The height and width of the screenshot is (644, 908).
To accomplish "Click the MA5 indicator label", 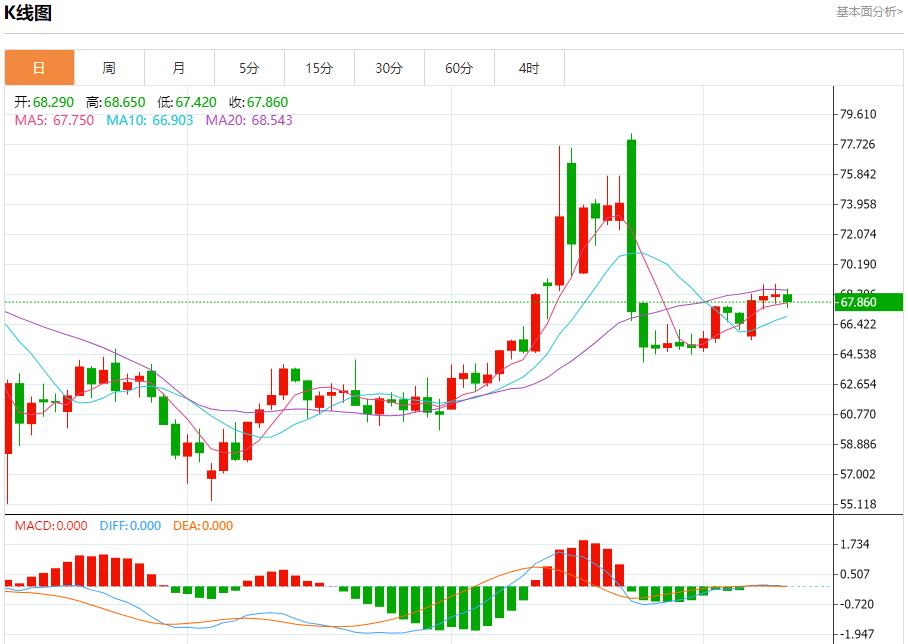I will 54,120.
